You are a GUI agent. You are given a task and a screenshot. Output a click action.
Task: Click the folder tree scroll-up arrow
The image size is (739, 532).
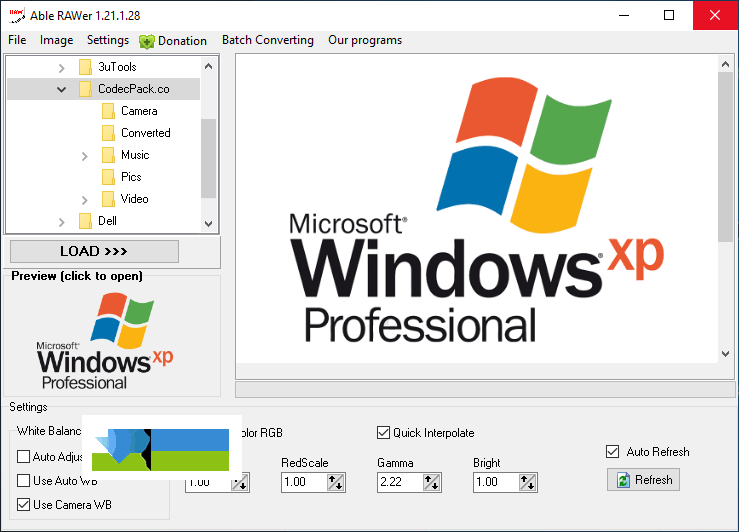[x=208, y=66]
